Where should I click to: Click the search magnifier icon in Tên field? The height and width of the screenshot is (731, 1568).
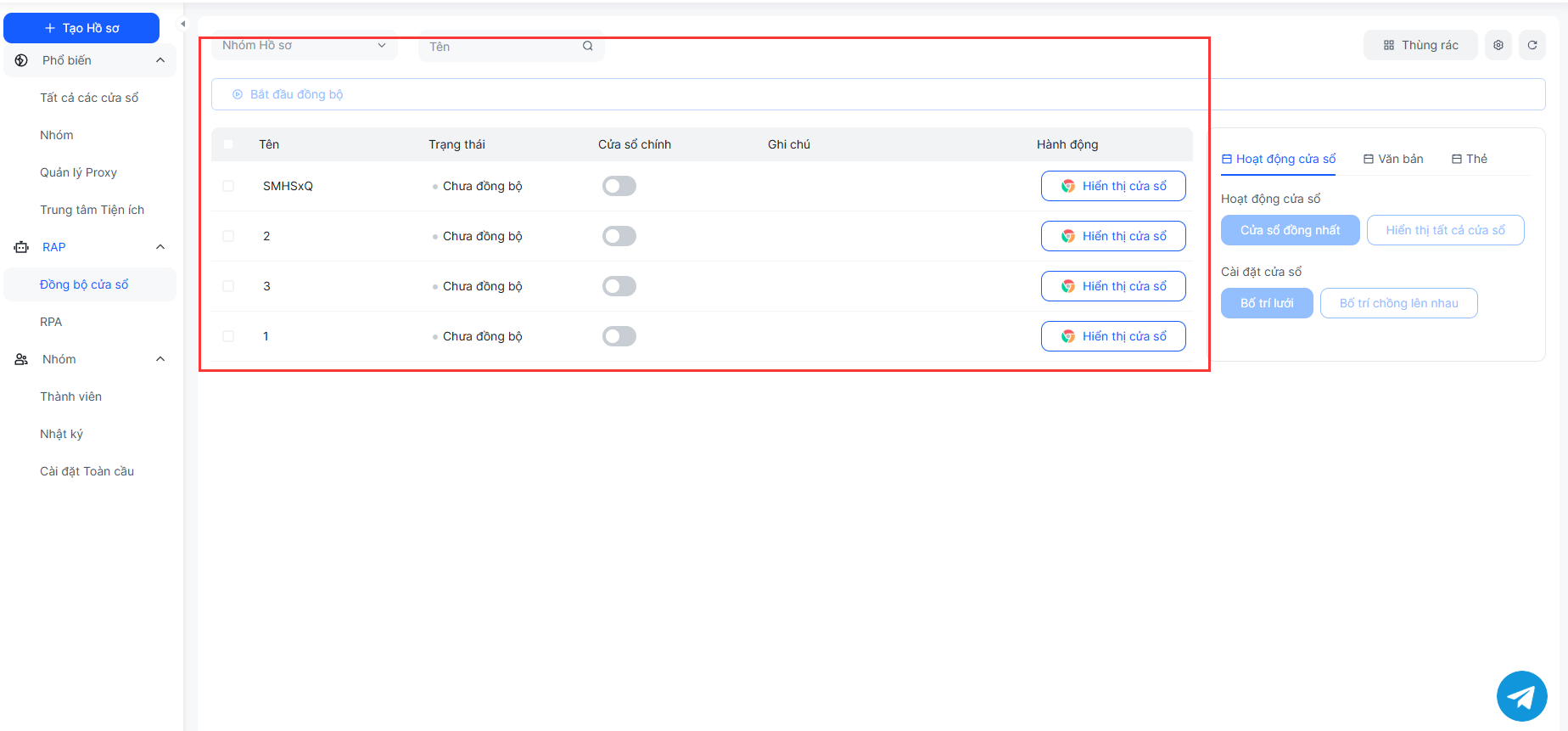pyautogui.click(x=587, y=46)
